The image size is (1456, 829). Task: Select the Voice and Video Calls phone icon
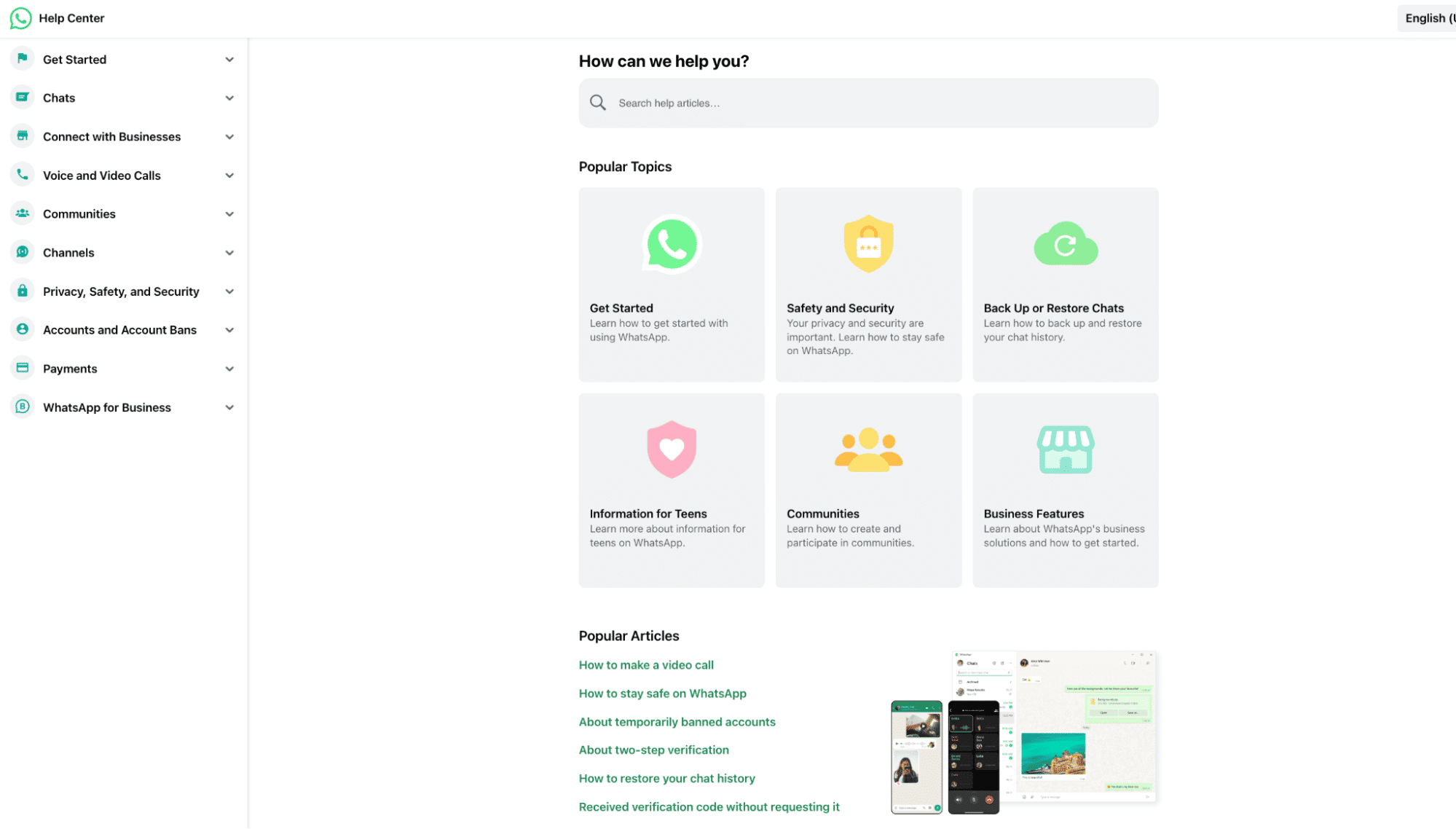[22, 175]
